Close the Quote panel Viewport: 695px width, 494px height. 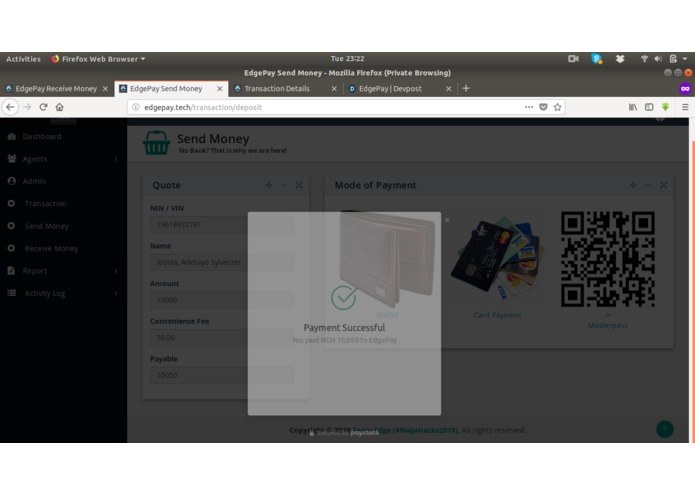299,185
